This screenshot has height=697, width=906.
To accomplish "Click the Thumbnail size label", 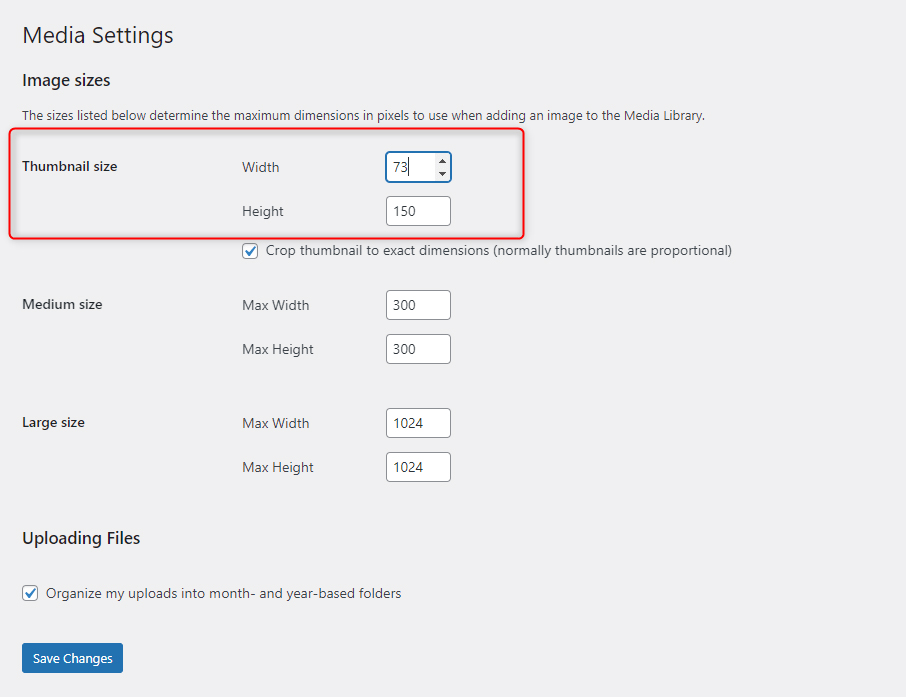I will [69, 166].
